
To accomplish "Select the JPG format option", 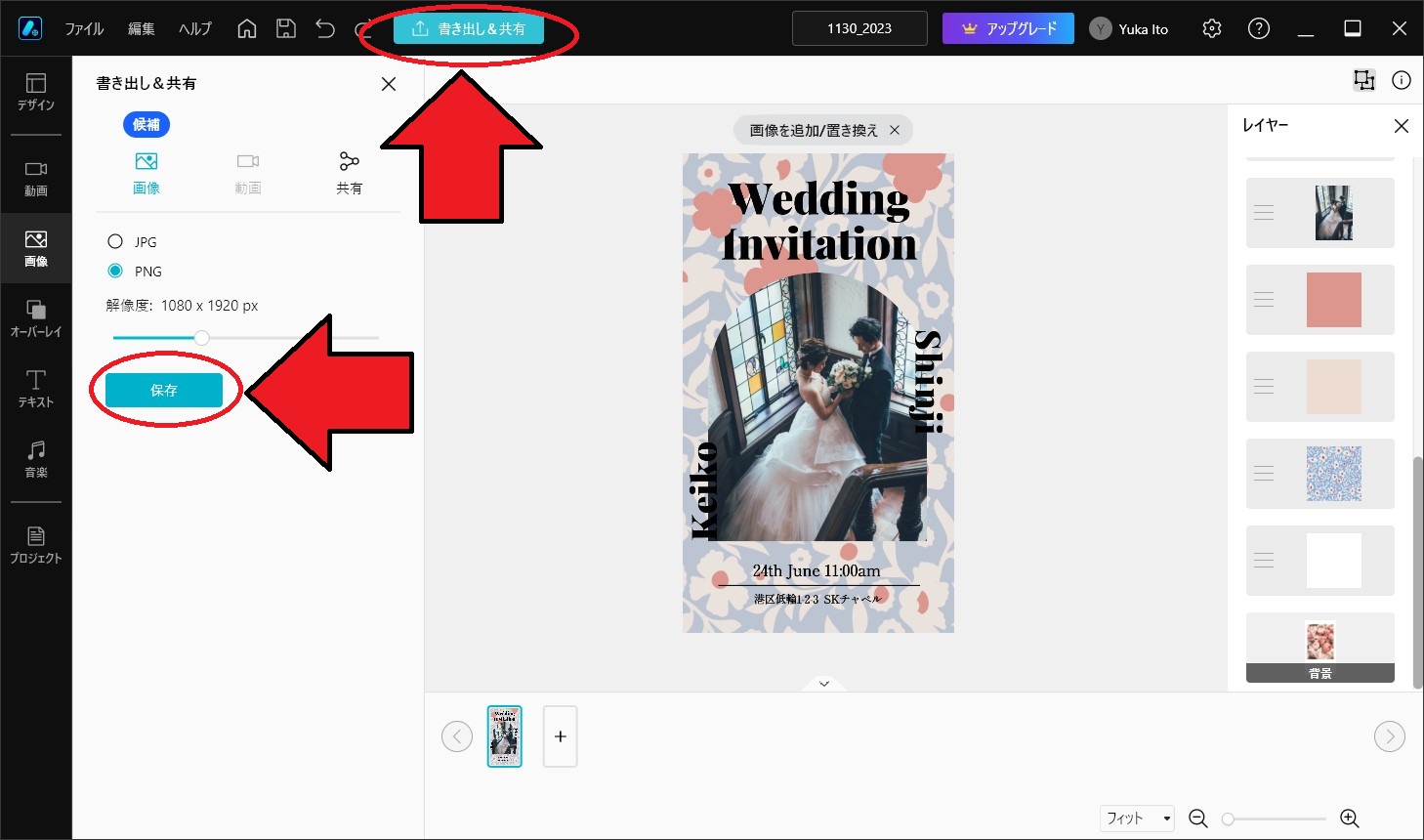I will point(115,241).
